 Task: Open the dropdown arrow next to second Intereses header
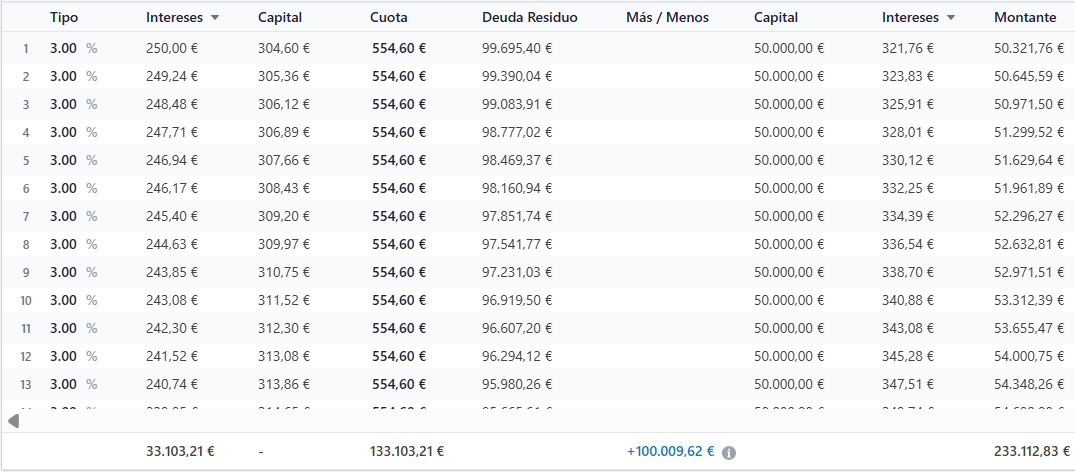[x=951, y=19]
